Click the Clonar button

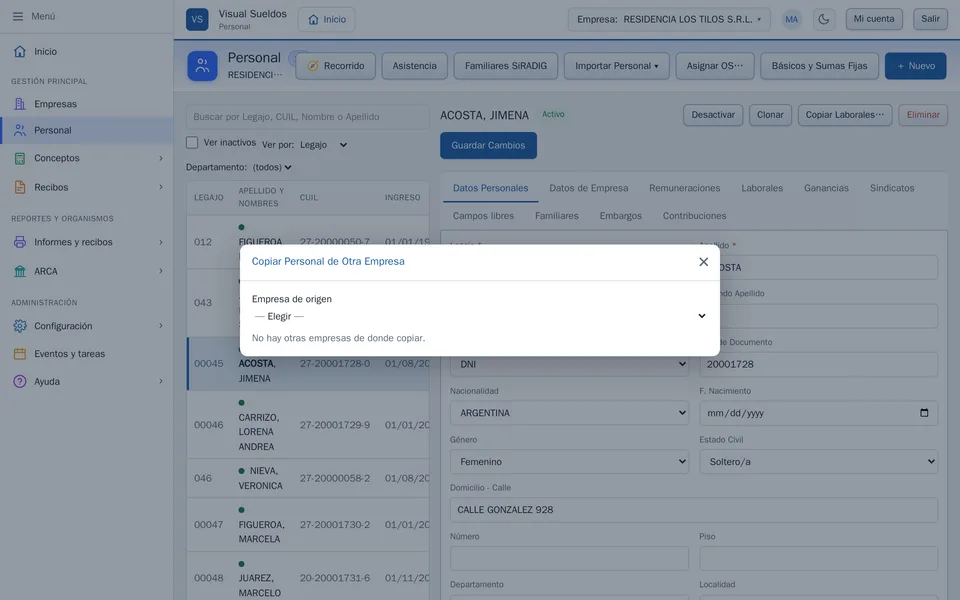(770, 115)
